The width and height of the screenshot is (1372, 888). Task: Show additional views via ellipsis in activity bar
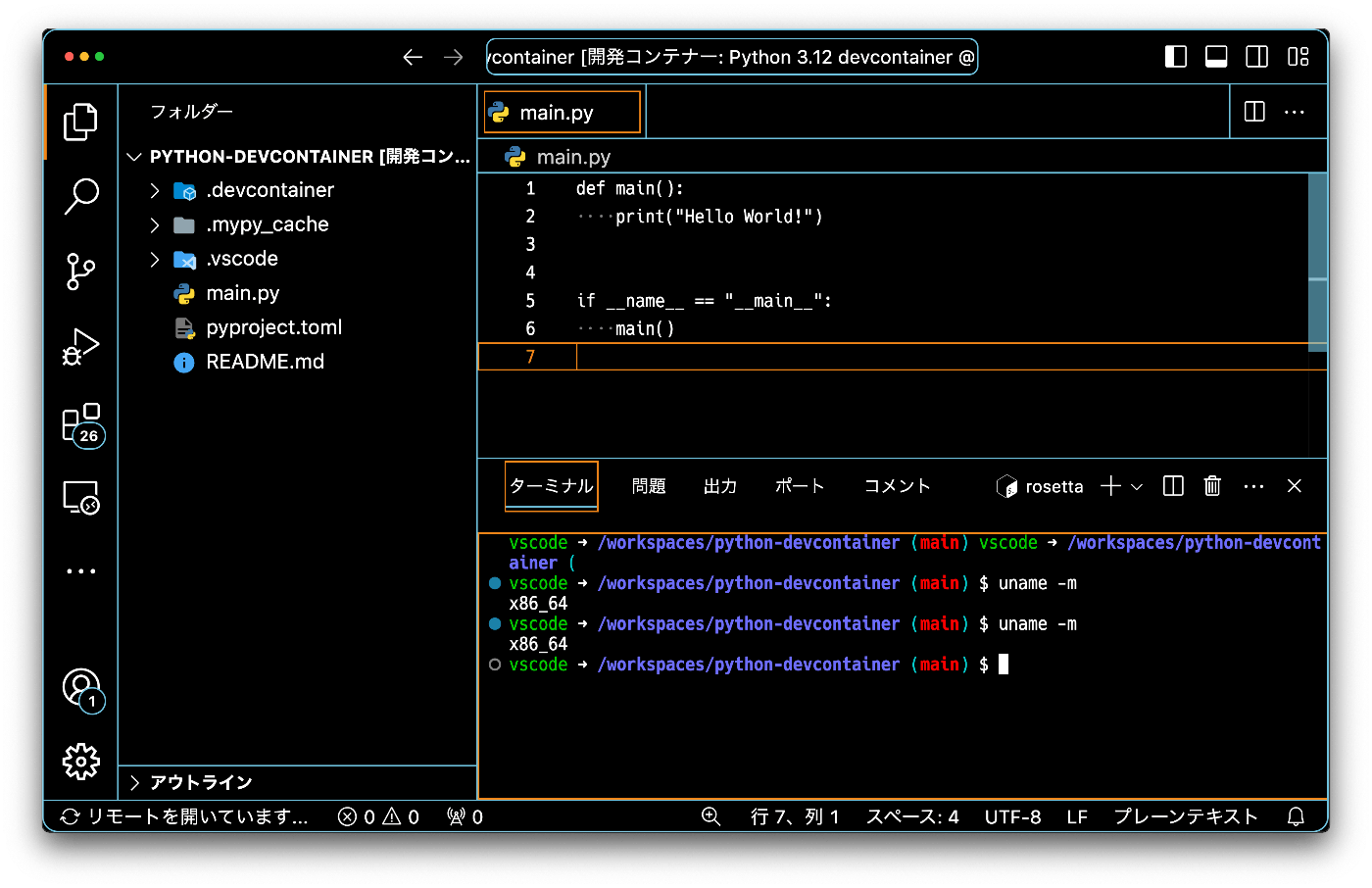(80, 570)
